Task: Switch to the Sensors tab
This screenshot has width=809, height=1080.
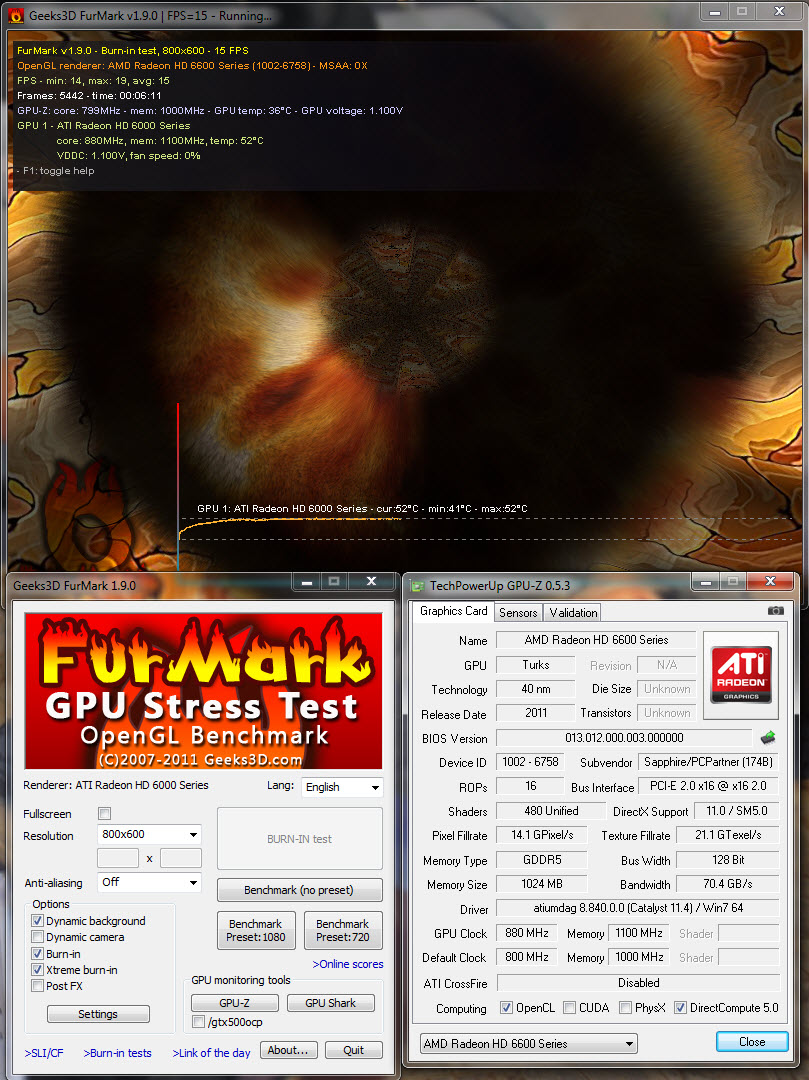Action: point(518,612)
